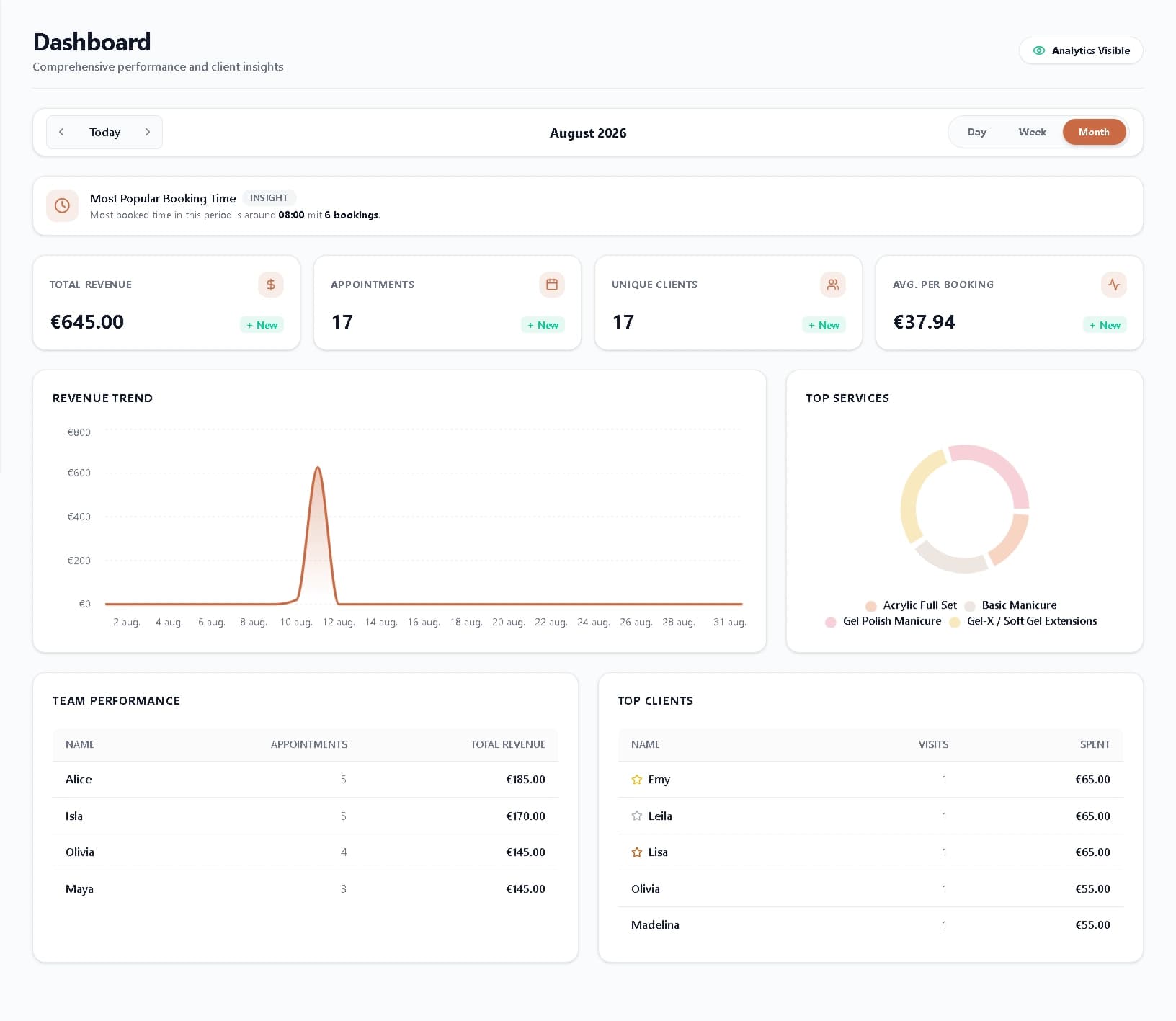The image size is (1176, 1021).
Task: Click the 12 aug. label on chart axis
Action: tap(339, 622)
